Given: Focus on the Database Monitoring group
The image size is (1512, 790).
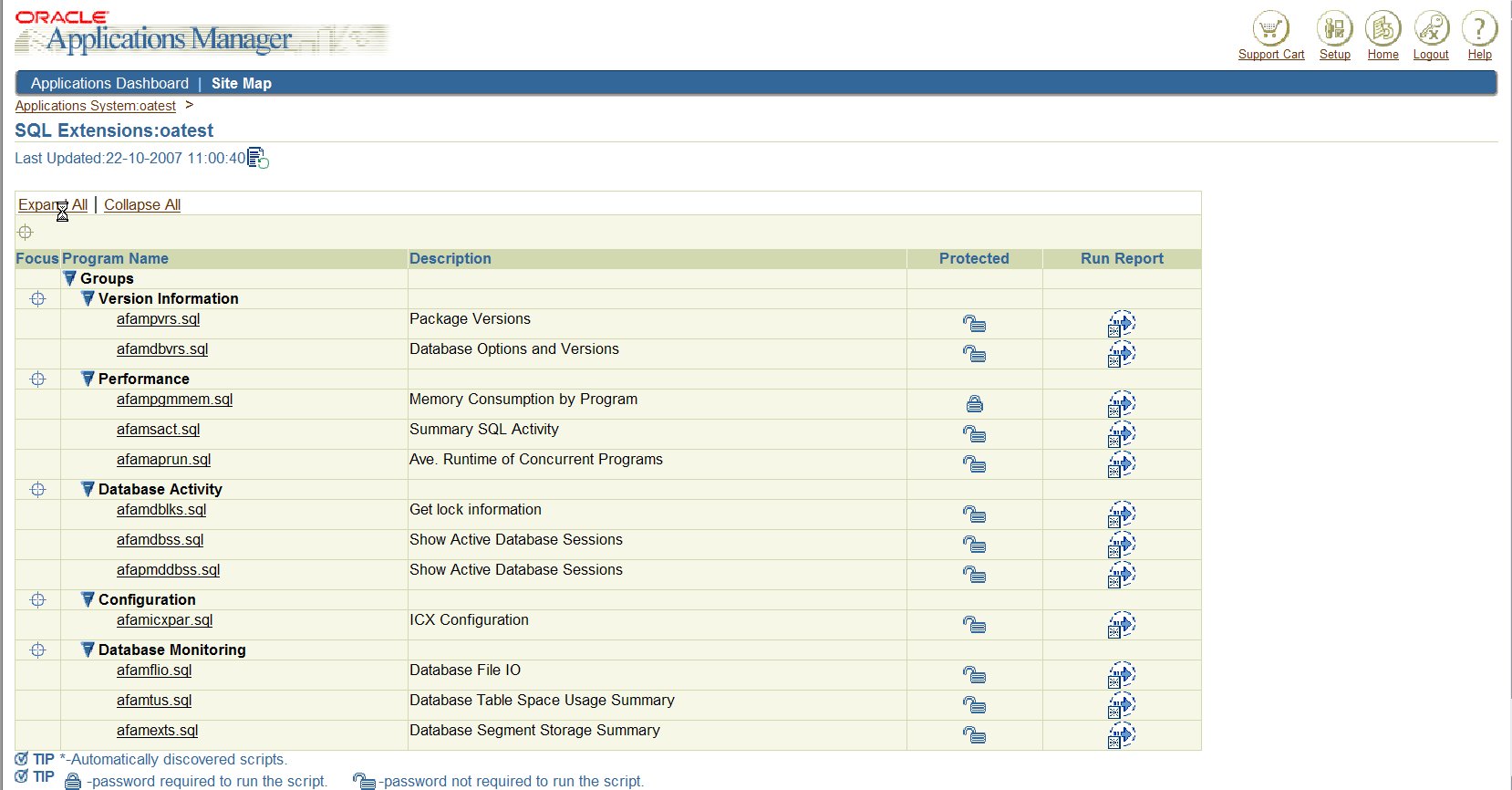Looking at the screenshot, I should tap(37, 650).
